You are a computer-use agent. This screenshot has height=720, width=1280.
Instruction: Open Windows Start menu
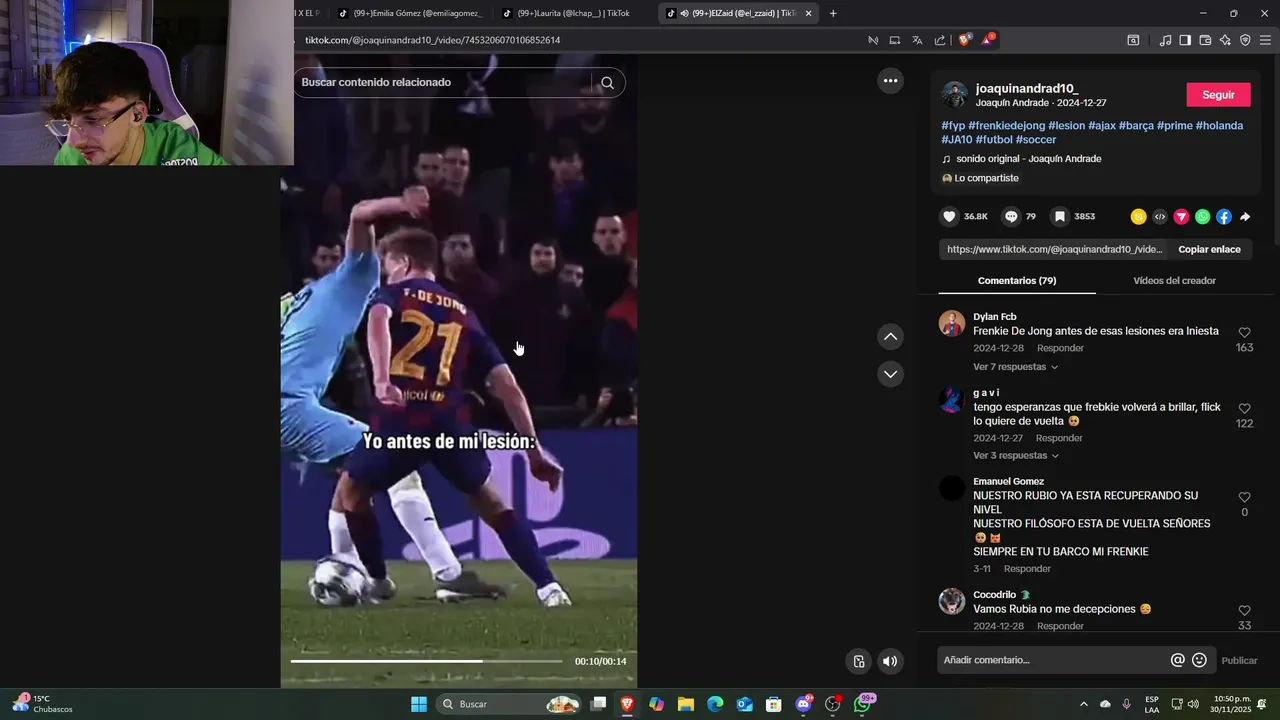[419, 704]
